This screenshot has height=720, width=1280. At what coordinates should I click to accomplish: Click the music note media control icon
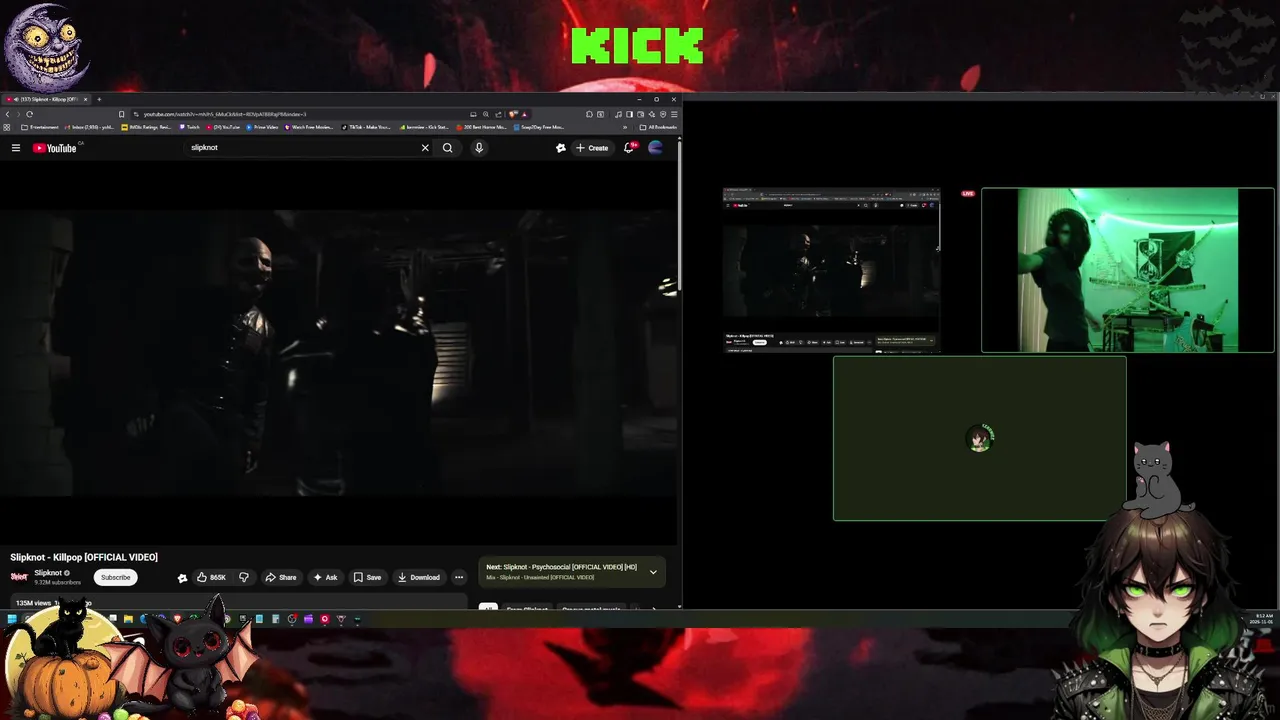pos(618,114)
